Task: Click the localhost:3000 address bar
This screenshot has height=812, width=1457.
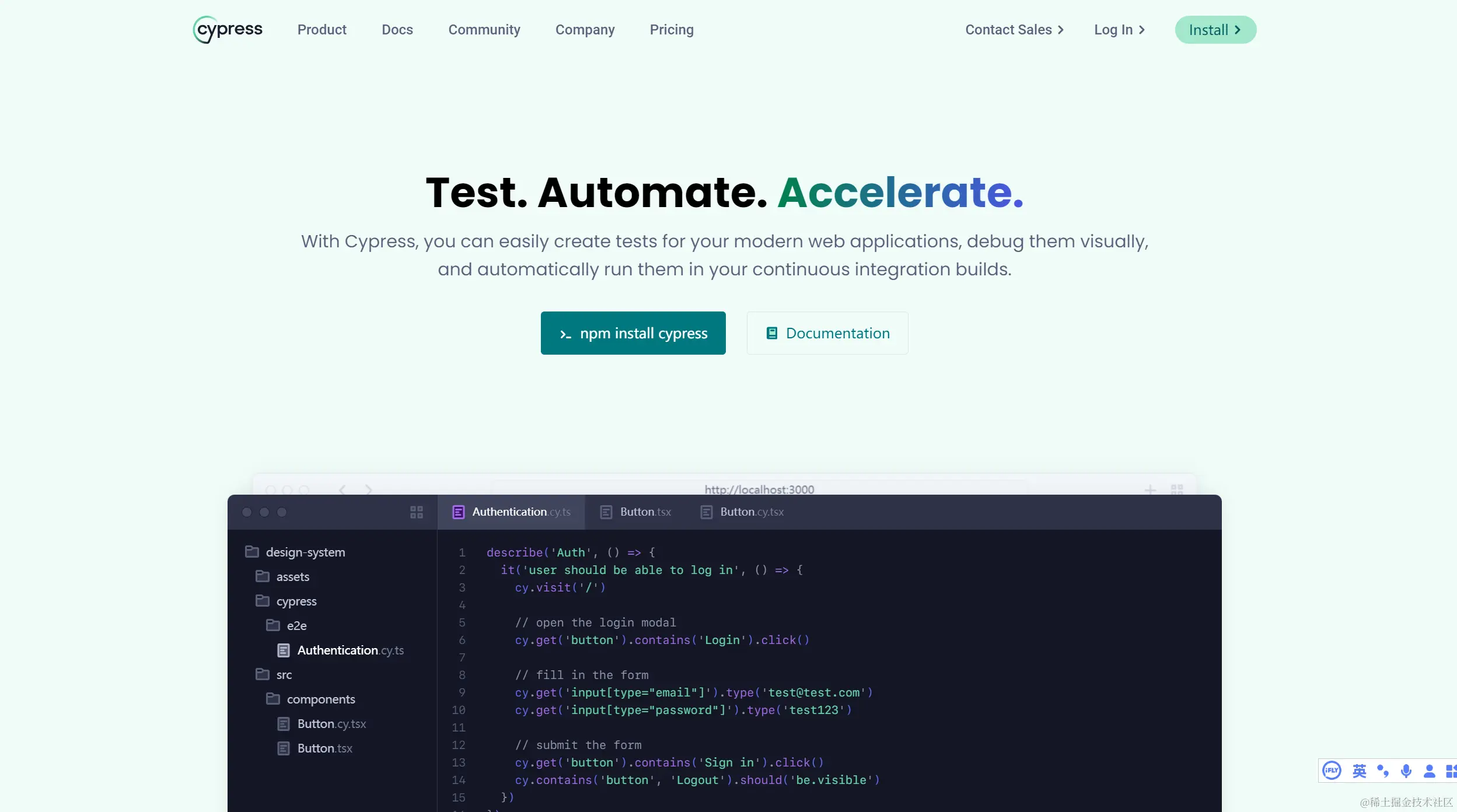Action: point(759,489)
